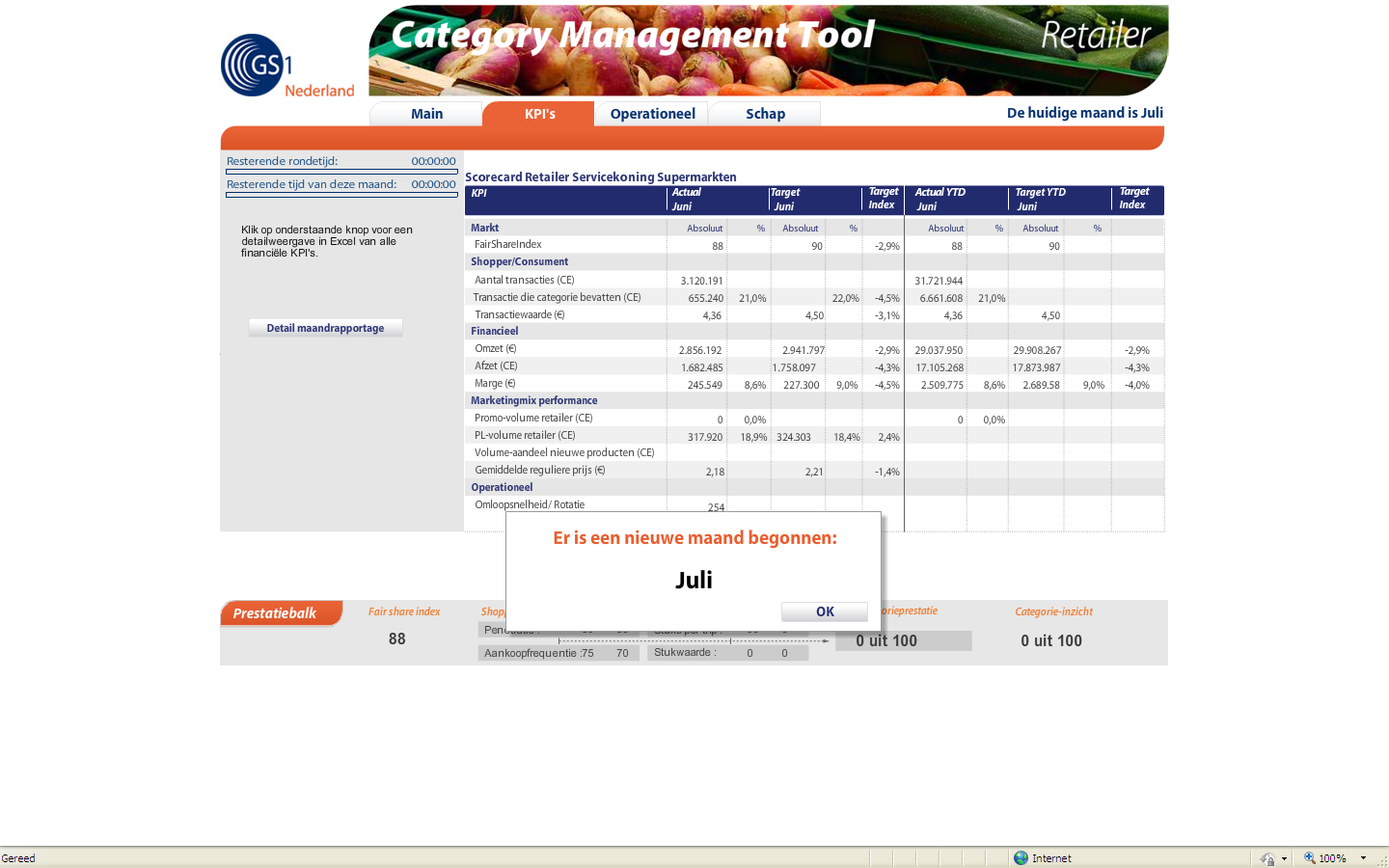Image resolution: width=1389 pixels, height=868 pixels.
Task: Click the Stukwaarde field in Prestatiebalk
Action: click(727, 653)
